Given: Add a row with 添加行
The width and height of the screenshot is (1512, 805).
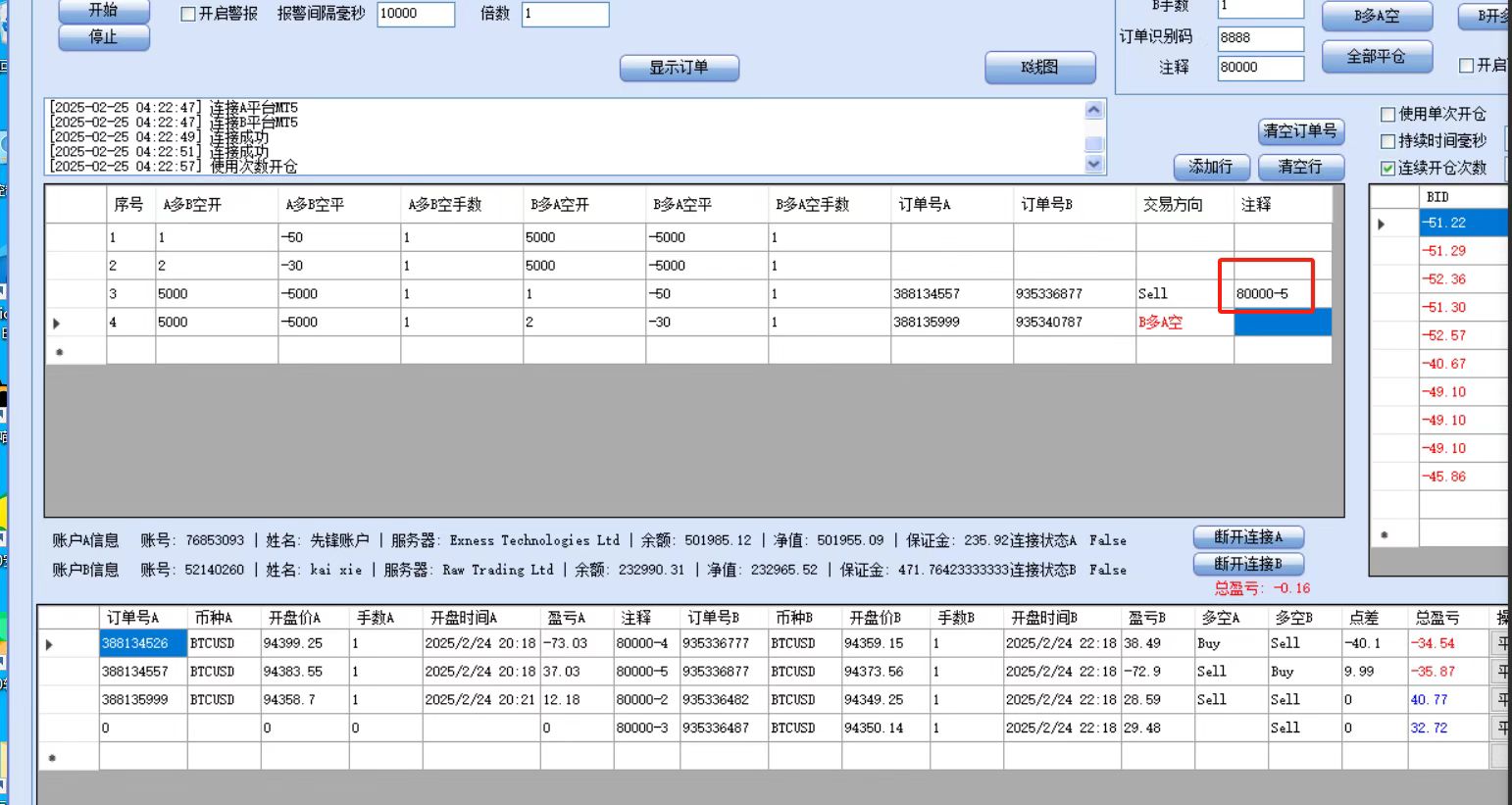Looking at the screenshot, I should tap(1210, 167).
